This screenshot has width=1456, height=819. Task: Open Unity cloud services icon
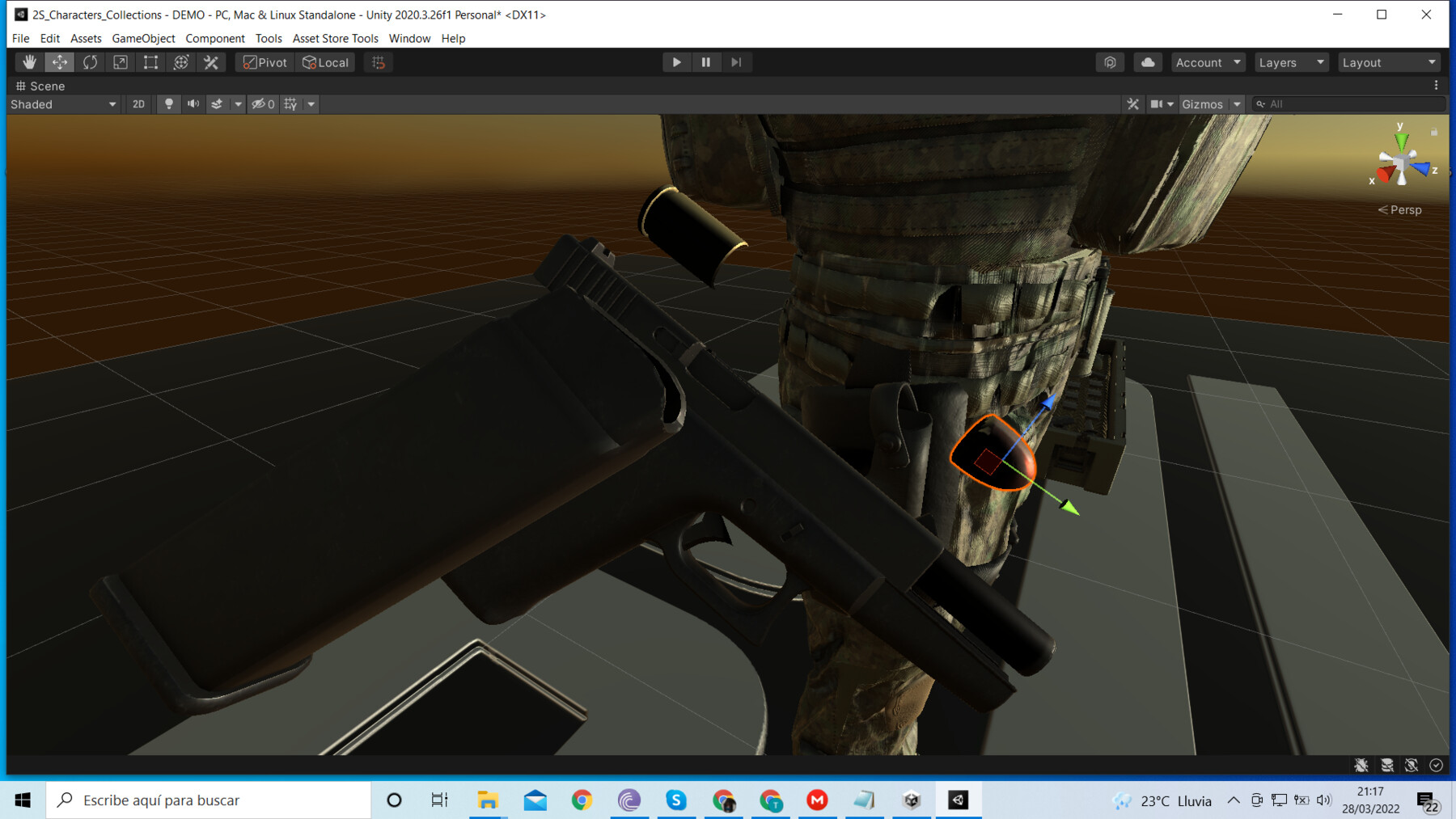1148,62
